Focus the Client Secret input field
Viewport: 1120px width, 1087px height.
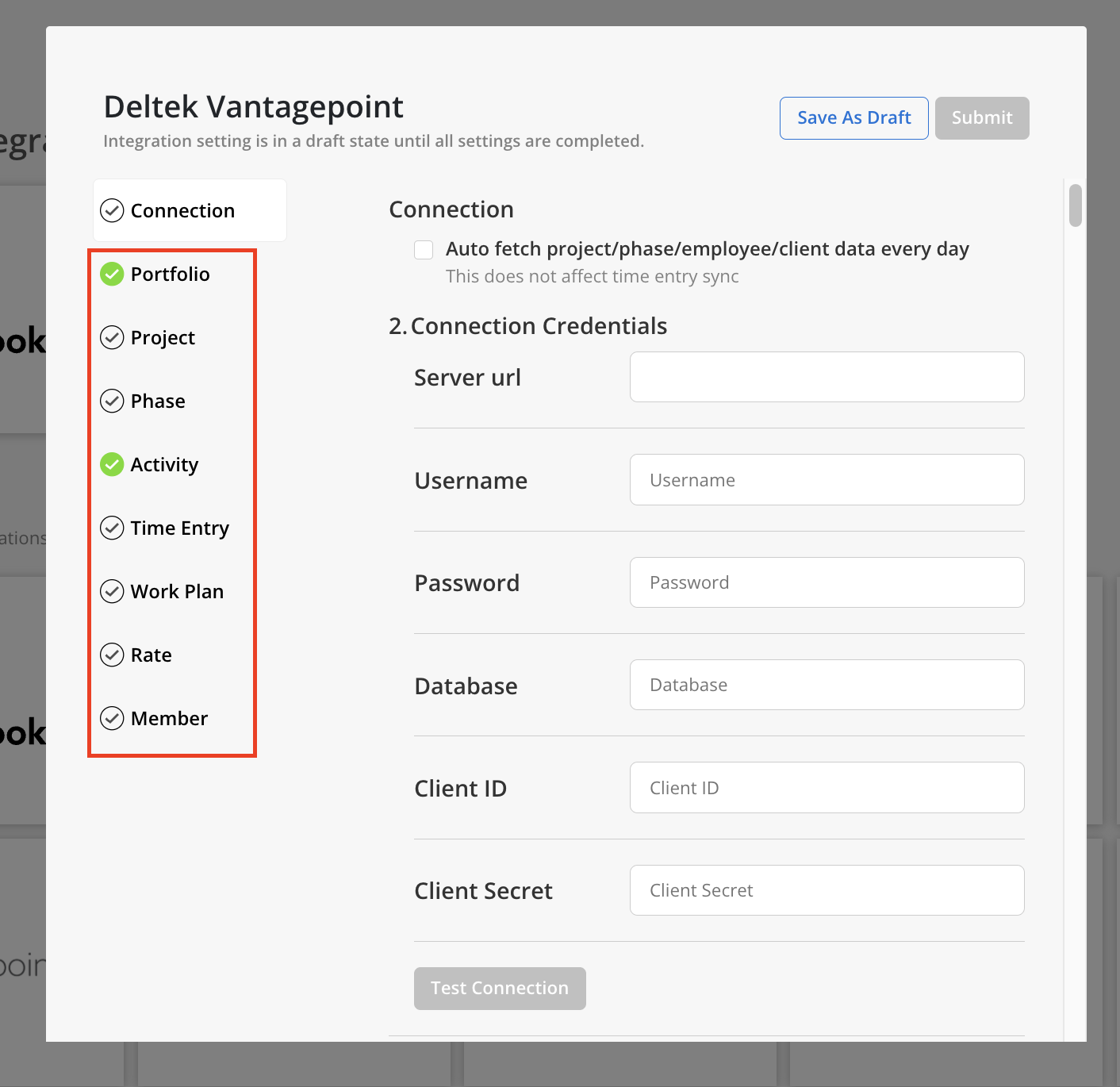[x=827, y=890]
